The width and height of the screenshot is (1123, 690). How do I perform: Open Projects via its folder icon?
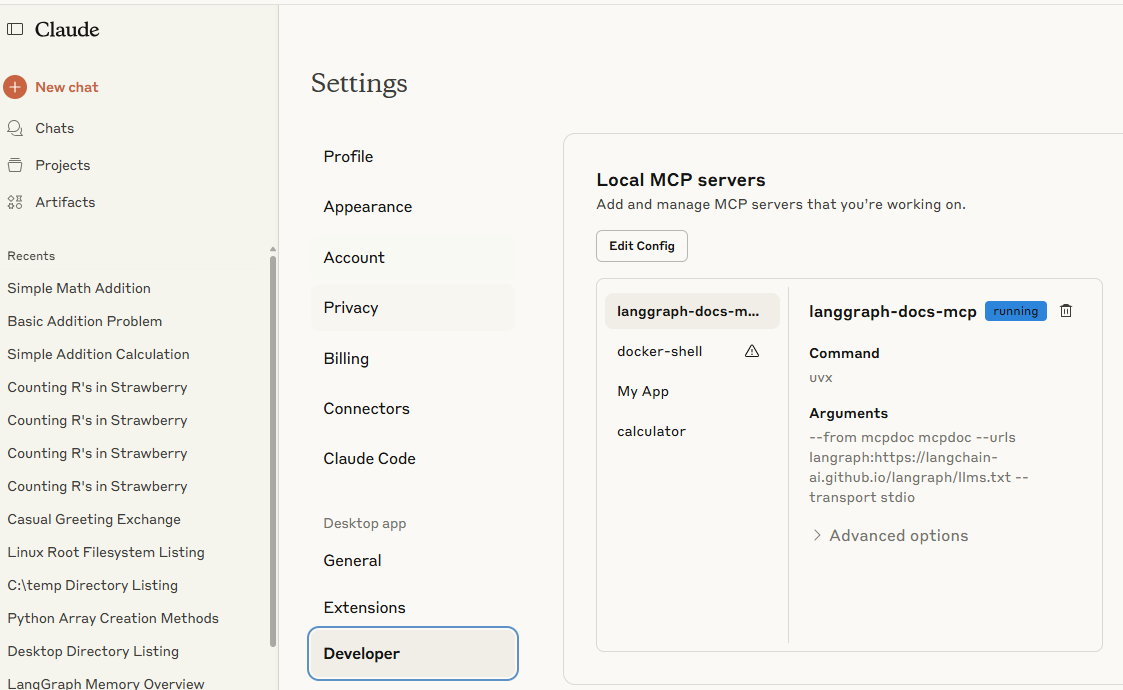point(15,165)
